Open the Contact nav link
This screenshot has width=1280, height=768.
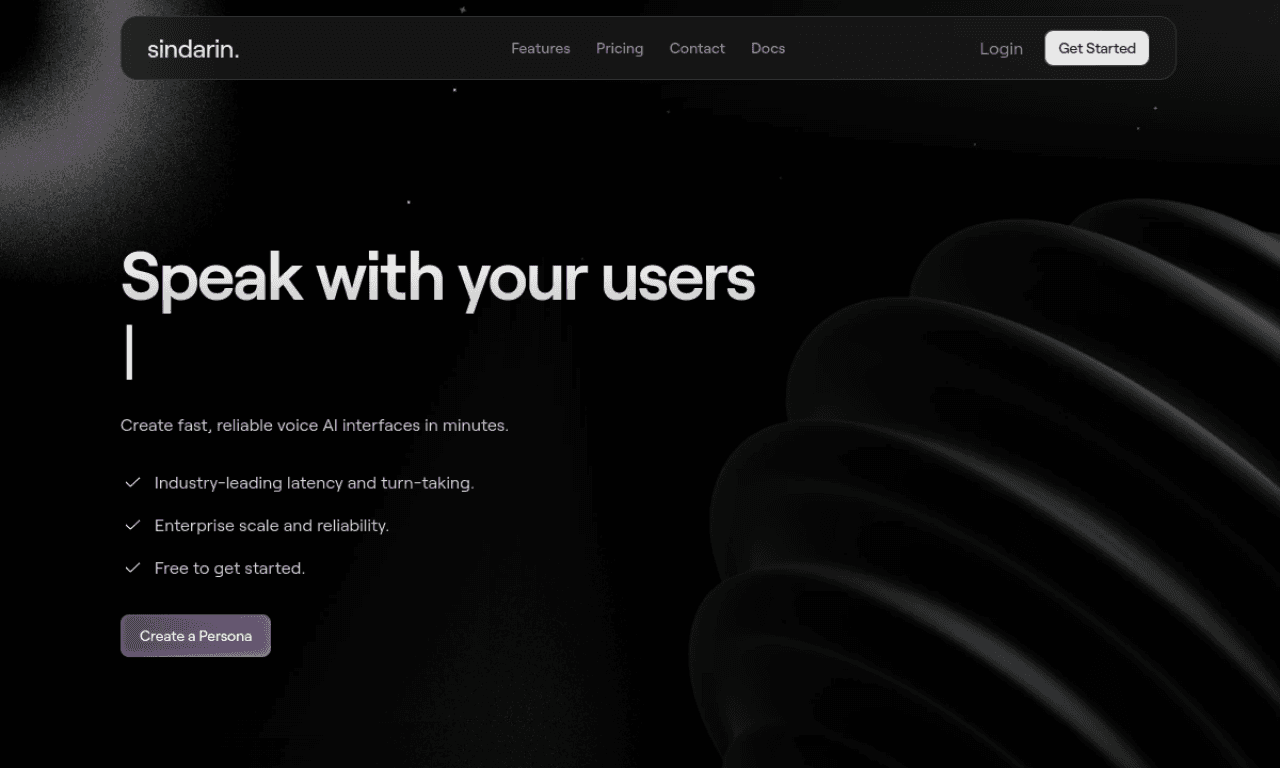697,48
